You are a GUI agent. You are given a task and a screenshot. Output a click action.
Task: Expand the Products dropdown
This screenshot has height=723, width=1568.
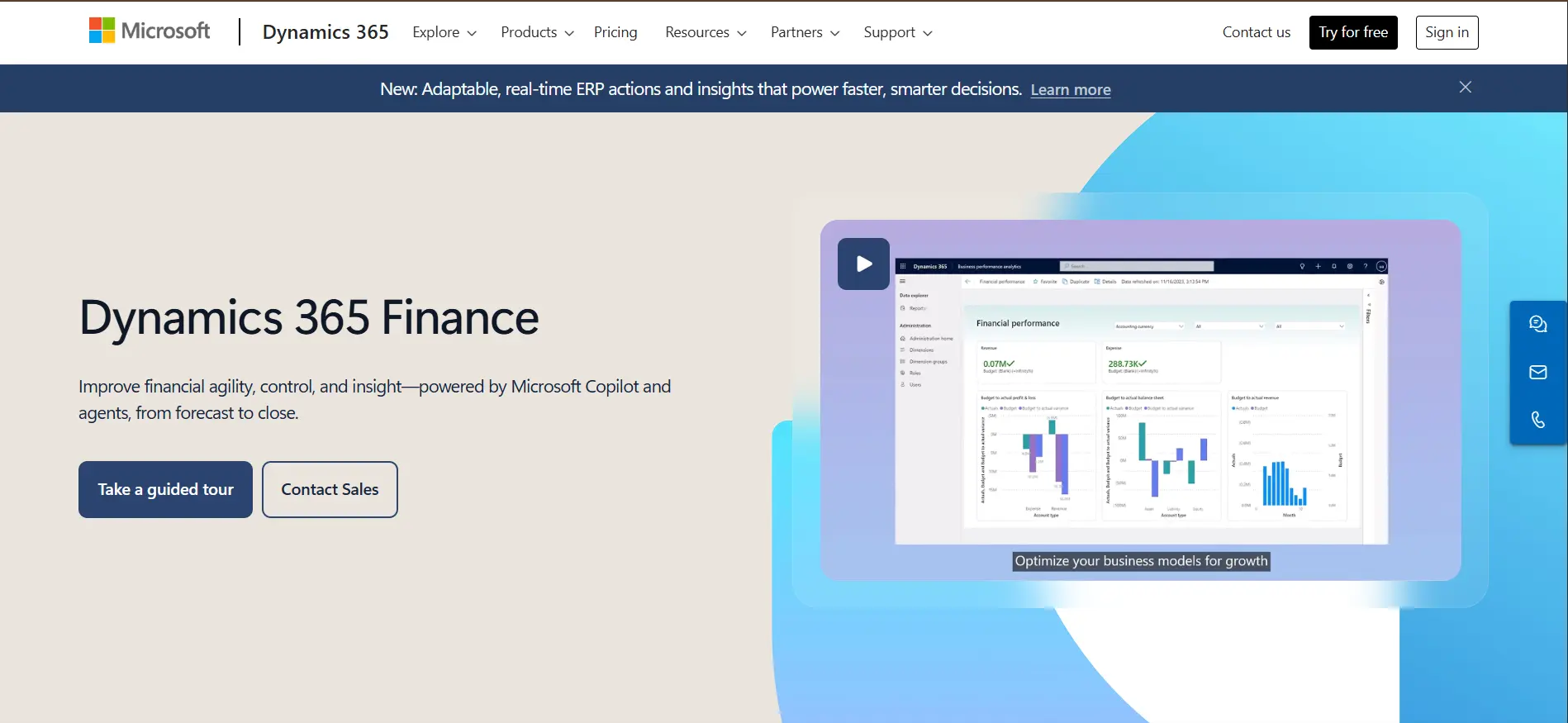click(x=537, y=32)
